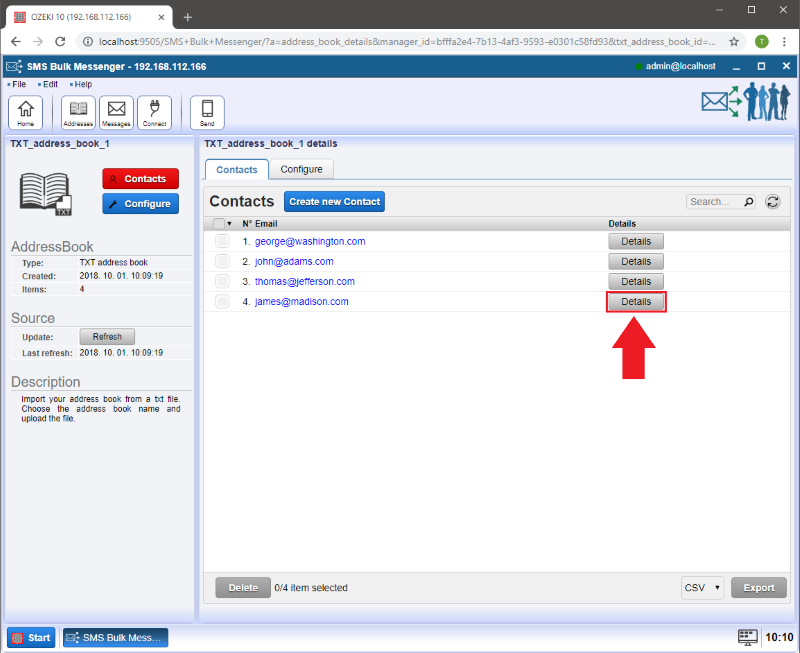Open the CSV export format dropdown

[702, 588]
